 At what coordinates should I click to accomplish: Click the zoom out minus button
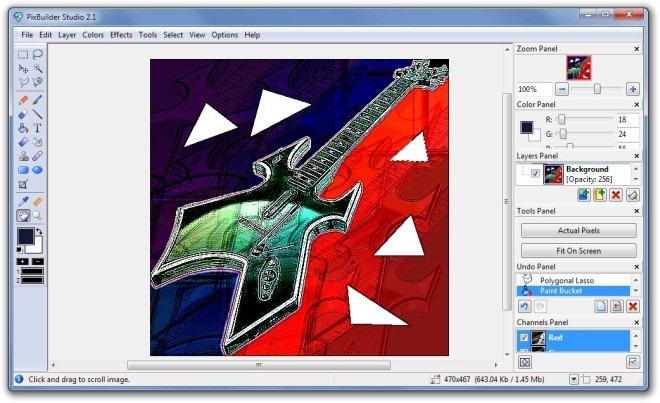[x=562, y=89]
